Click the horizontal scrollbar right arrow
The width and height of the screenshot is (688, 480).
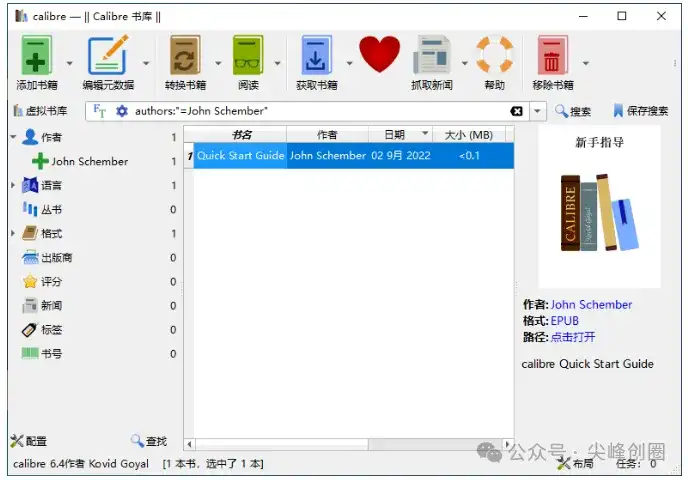tap(508, 444)
